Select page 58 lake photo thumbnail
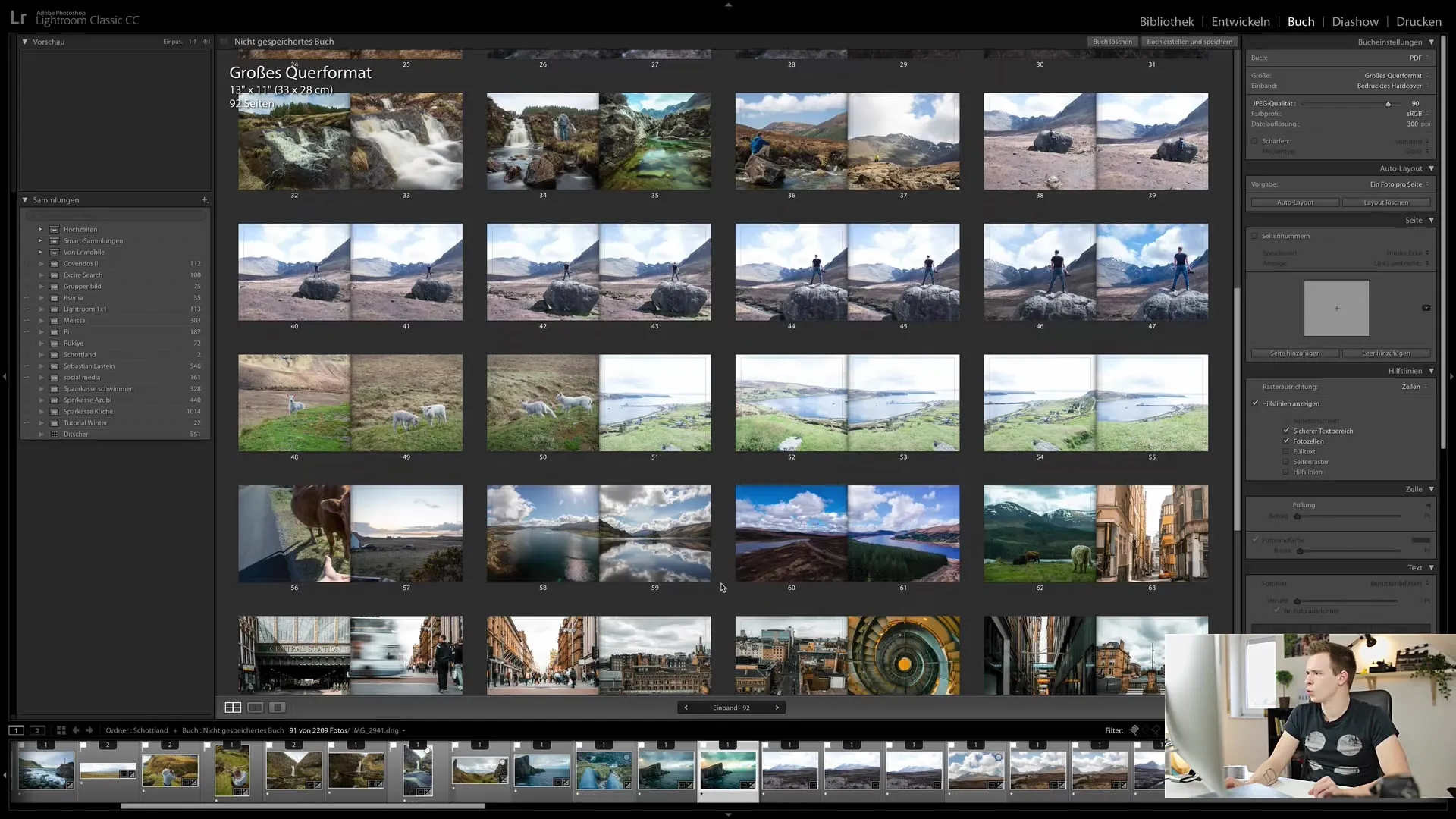1456x819 pixels. [543, 534]
